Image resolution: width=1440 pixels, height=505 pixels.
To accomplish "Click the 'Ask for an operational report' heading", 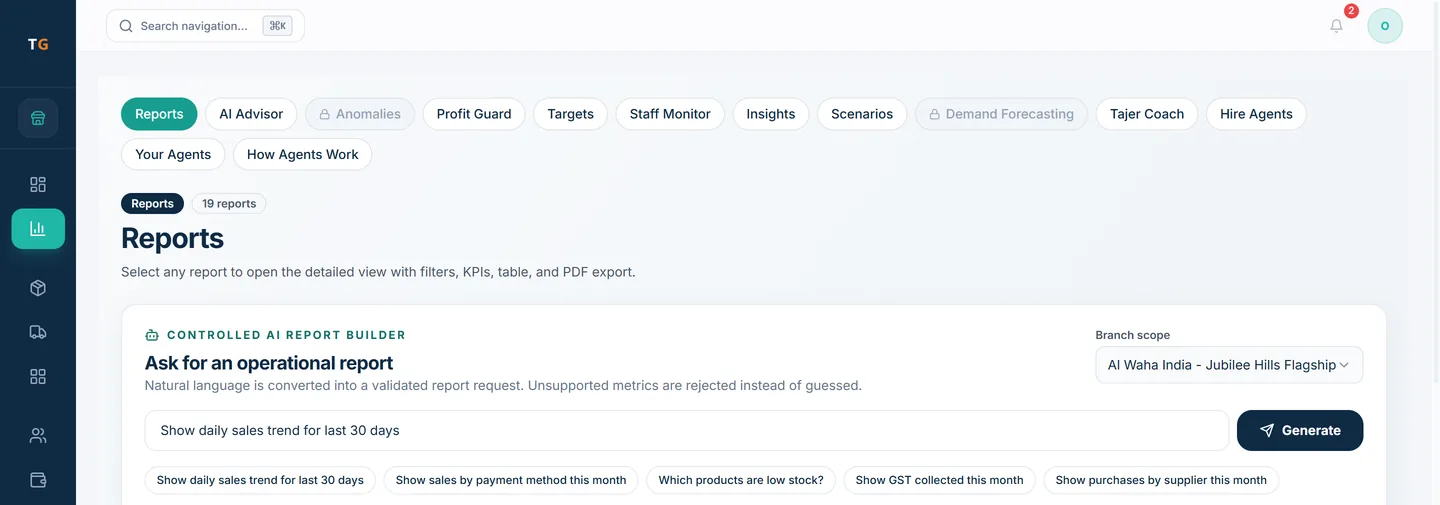I will click(269, 363).
